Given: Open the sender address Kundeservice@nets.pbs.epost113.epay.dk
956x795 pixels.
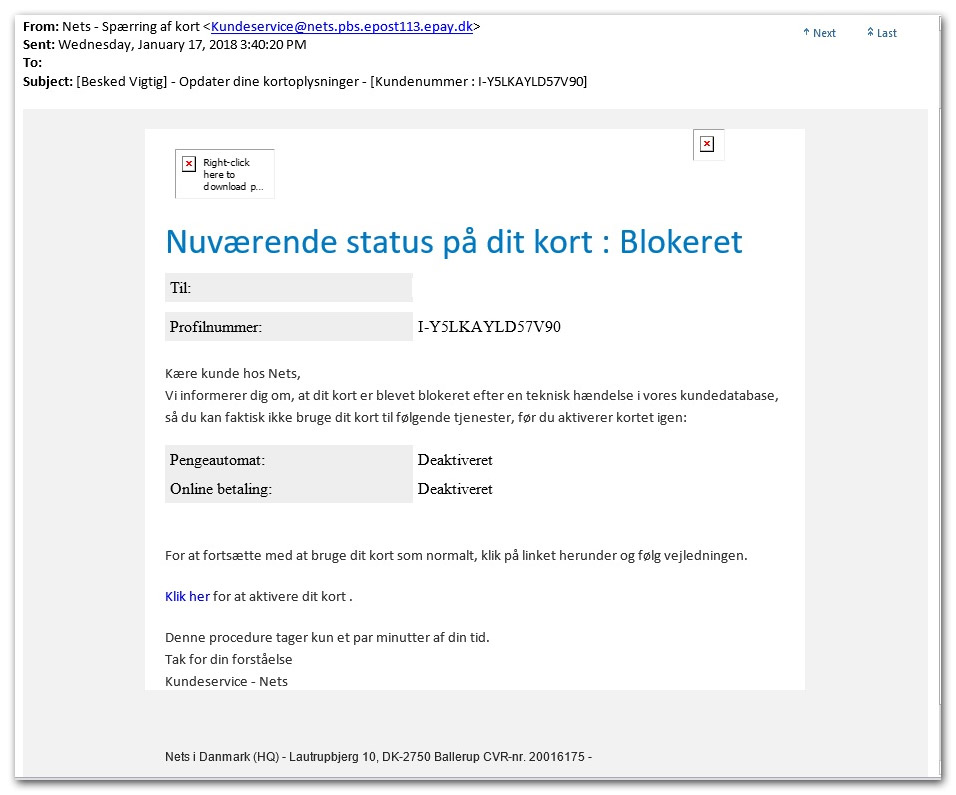Looking at the screenshot, I should click(x=341, y=26).
